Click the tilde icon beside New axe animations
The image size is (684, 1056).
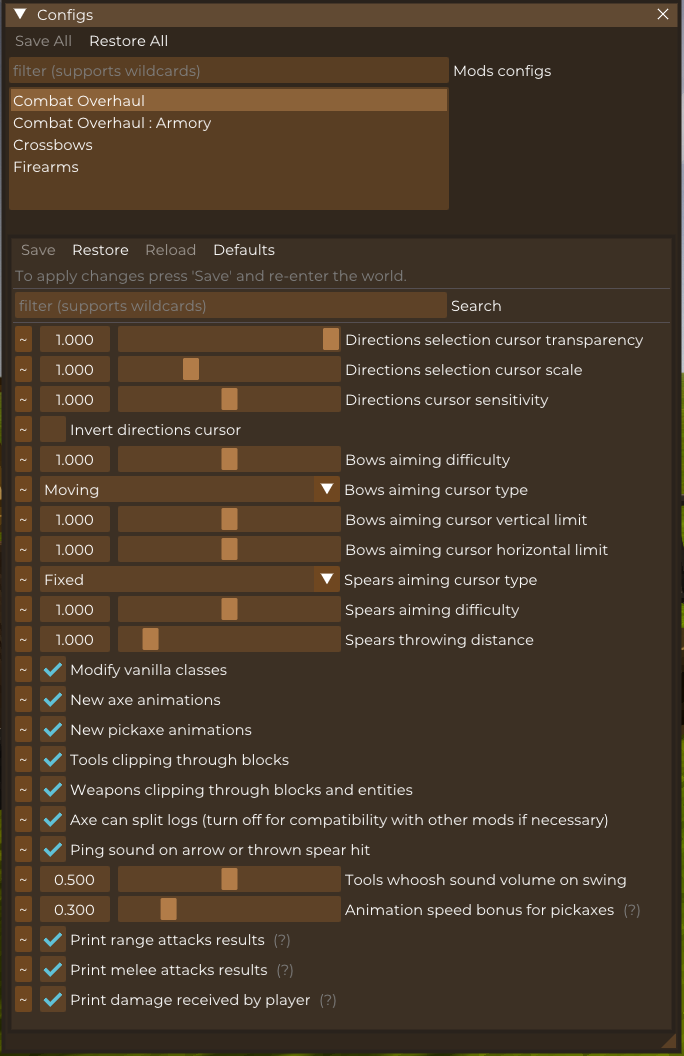point(23,700)
